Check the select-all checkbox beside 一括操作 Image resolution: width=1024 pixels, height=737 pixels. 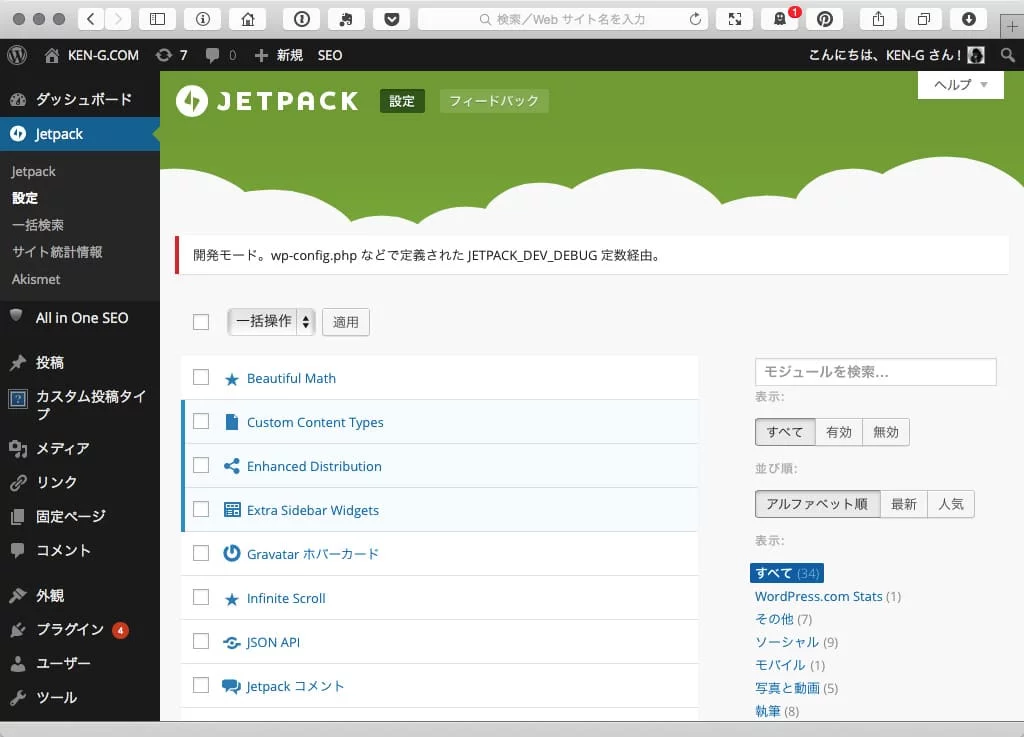point(201,322)
